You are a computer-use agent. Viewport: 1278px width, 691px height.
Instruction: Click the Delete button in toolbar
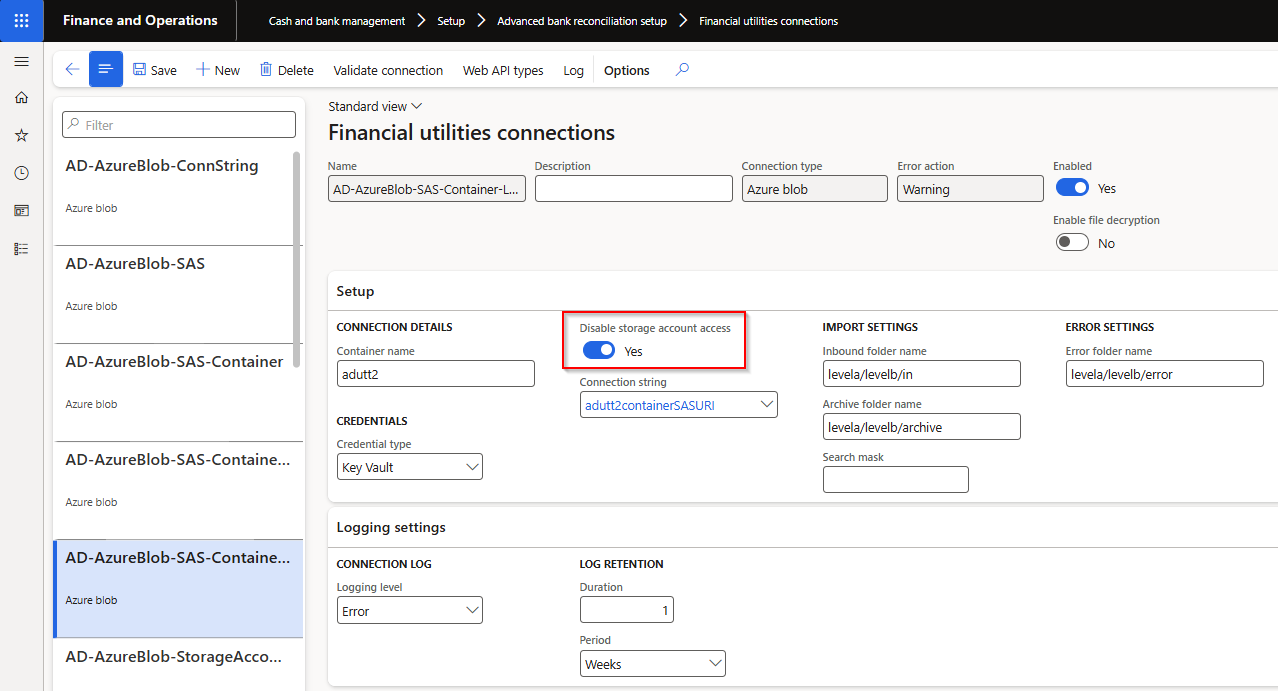point(286,70)
